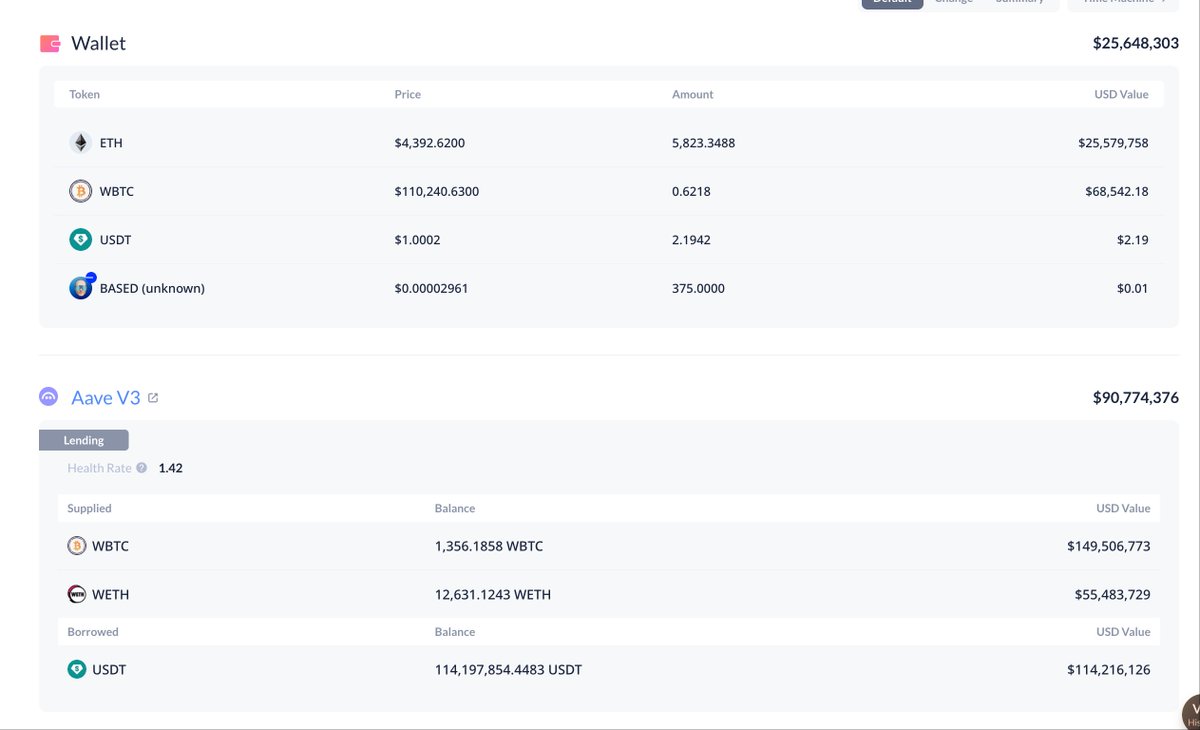
Task: Click the BASED token avatar icon
Action: 81,288
